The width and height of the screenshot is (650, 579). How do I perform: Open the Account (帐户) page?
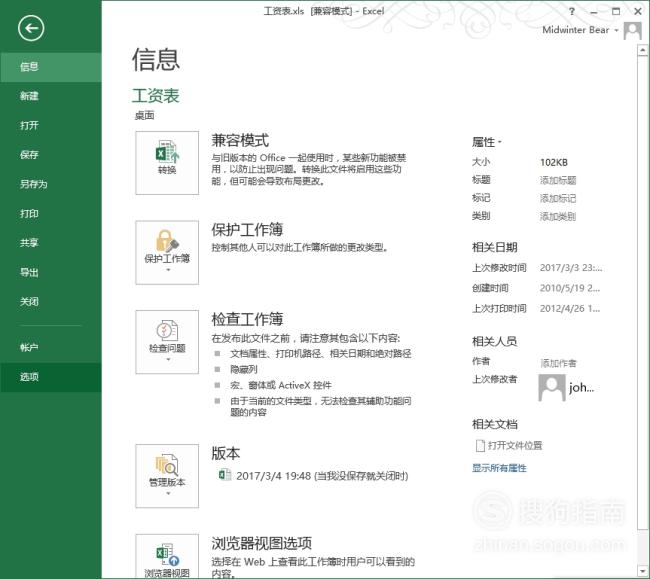(51, 348)
